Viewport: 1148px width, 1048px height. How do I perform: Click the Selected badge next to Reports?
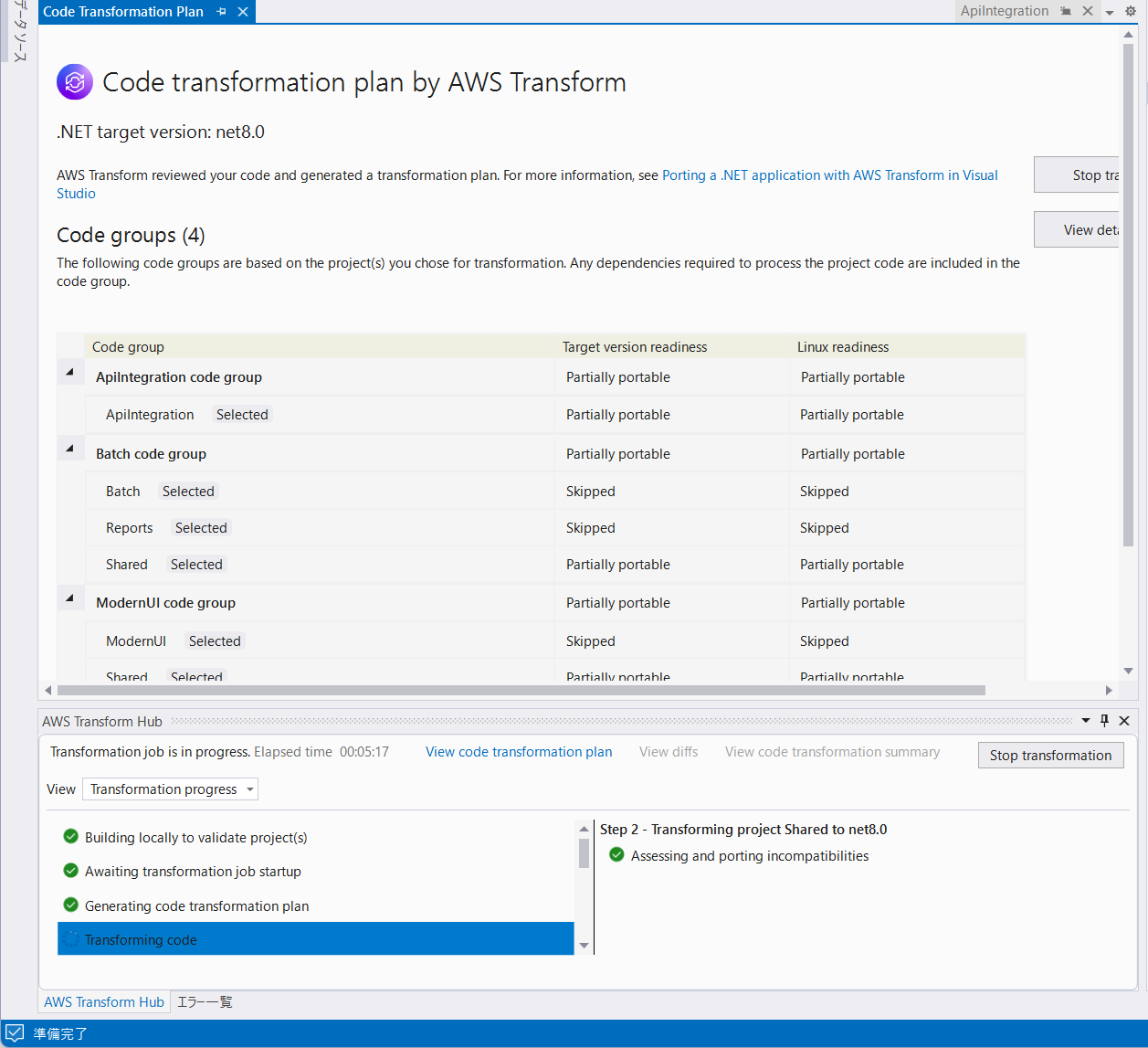pos(201,528)
